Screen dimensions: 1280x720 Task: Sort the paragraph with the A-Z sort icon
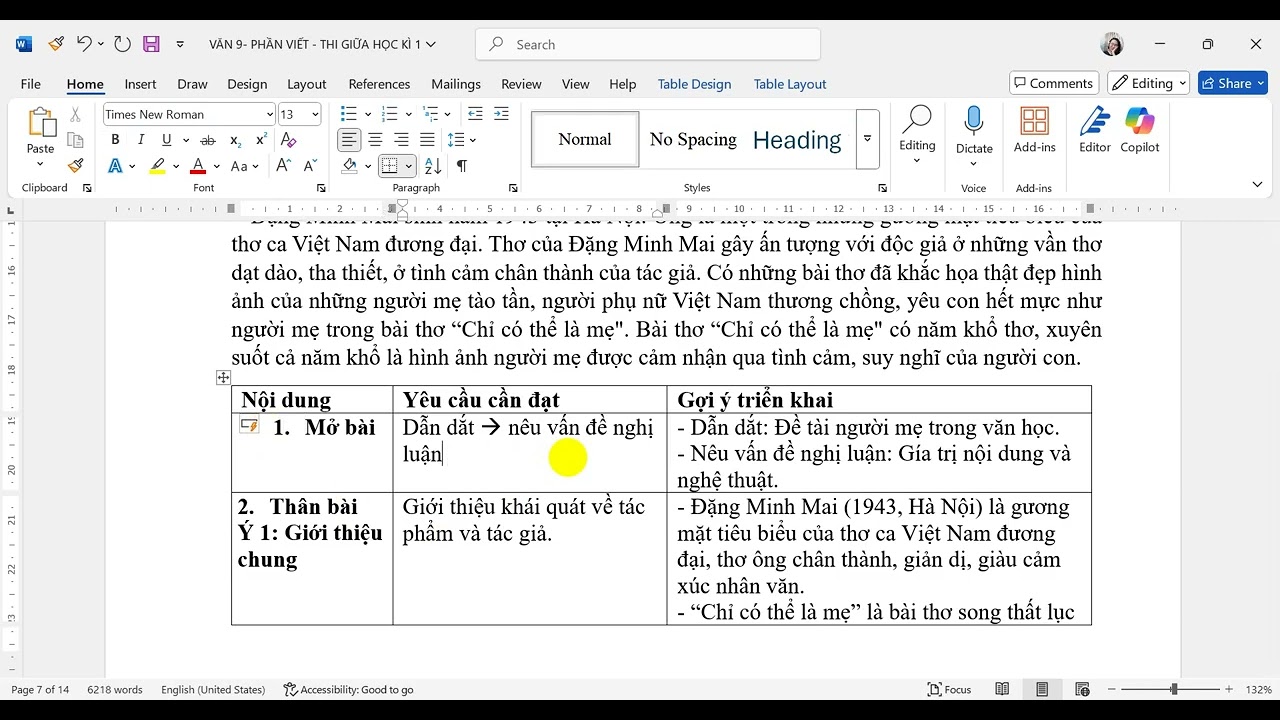[x=433, y=166]
